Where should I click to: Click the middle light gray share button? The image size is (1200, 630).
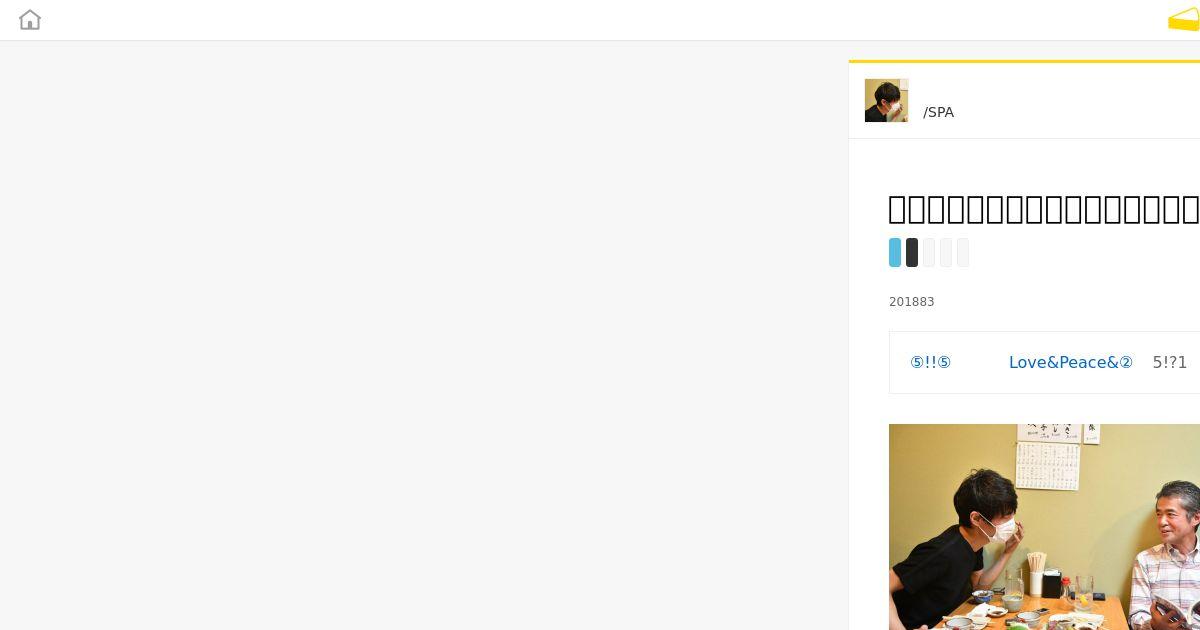[x=946, y=252]
